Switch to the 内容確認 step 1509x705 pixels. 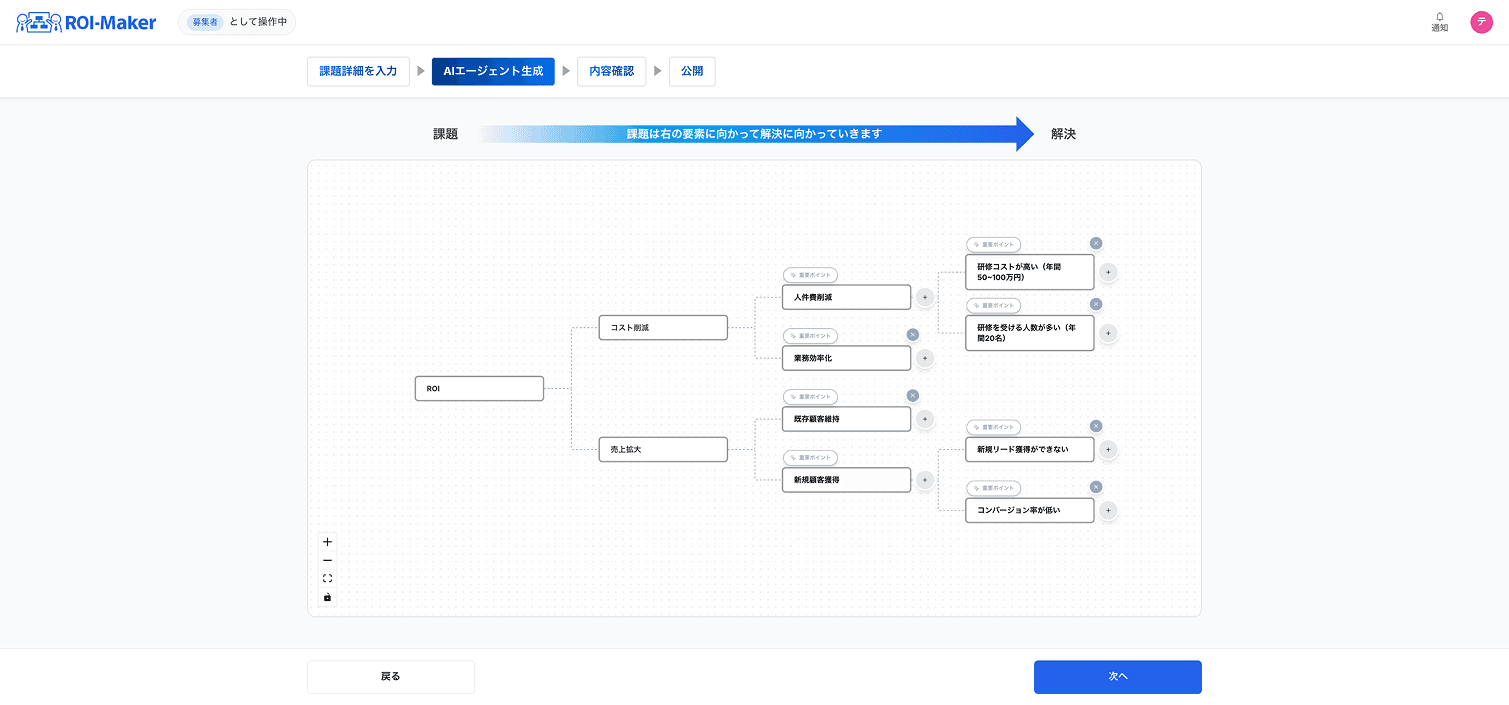611,72
